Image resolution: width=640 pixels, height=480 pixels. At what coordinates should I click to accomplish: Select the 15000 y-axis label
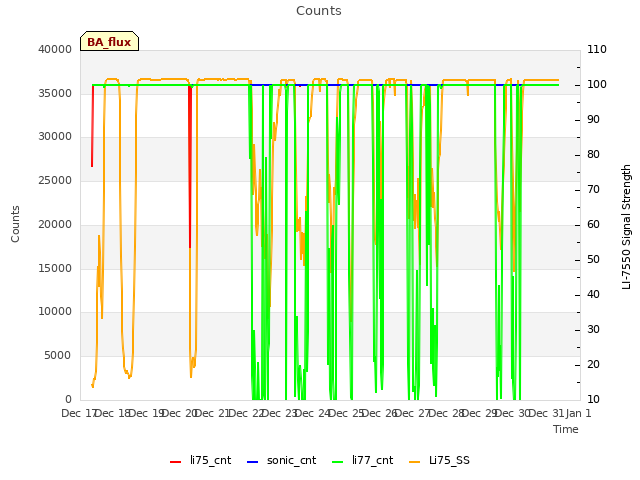tap(55, 268)
